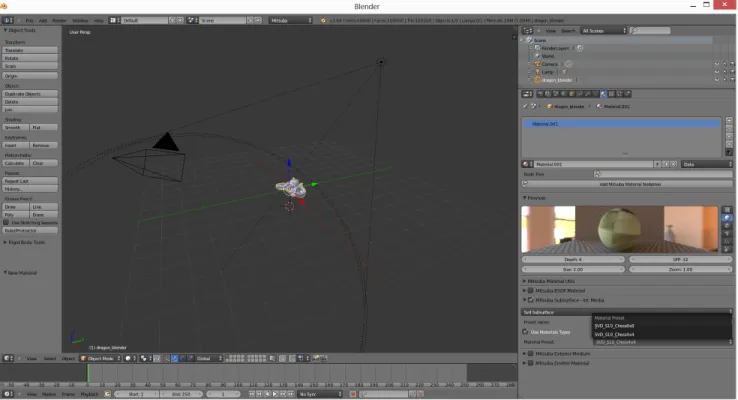Click the auto keyframe record button
The height and width of the screenshot is (400, 738).
point(353,394)
